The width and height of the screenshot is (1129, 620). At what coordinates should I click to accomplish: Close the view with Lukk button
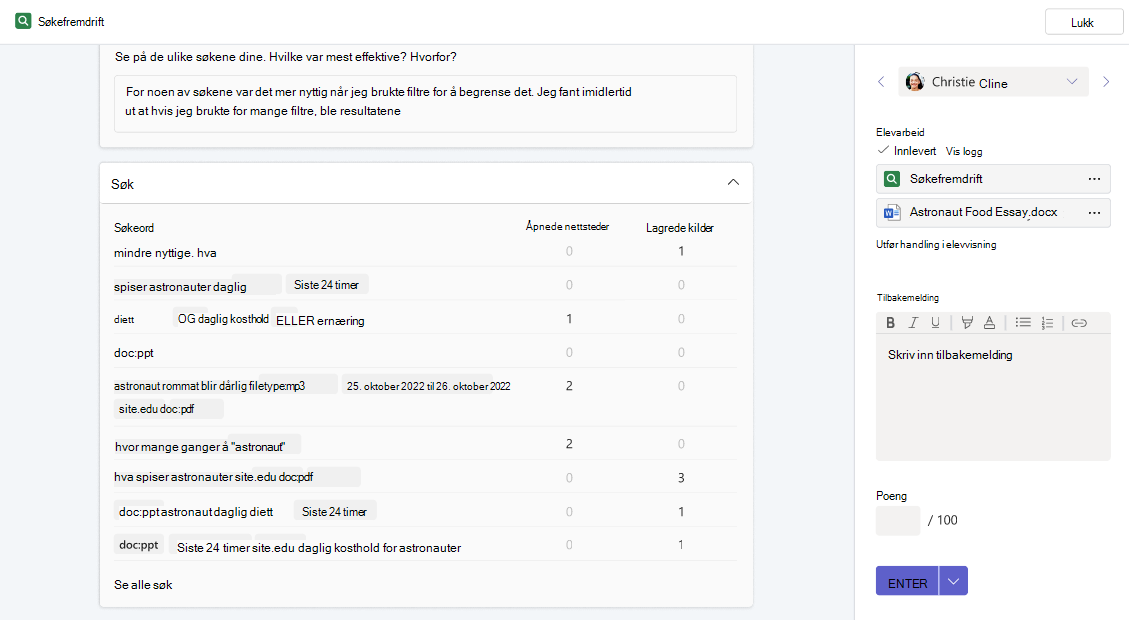[1083, 22]
